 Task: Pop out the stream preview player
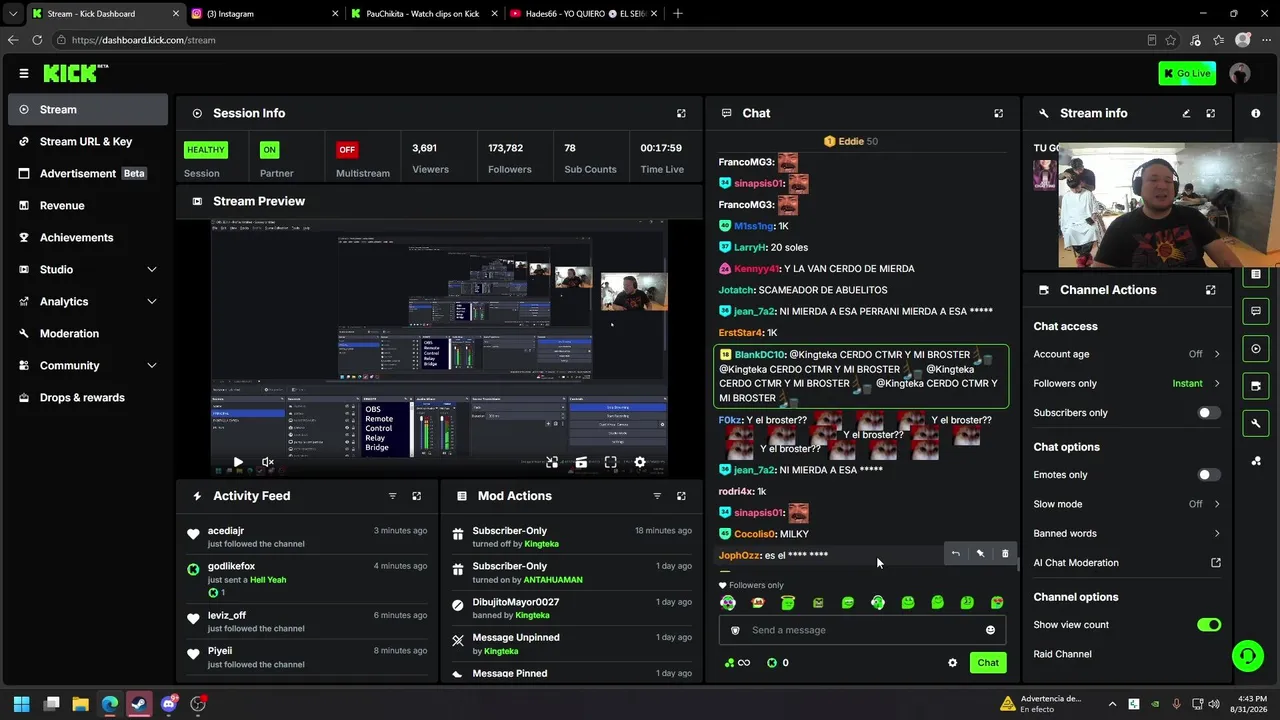click(552, 463)
